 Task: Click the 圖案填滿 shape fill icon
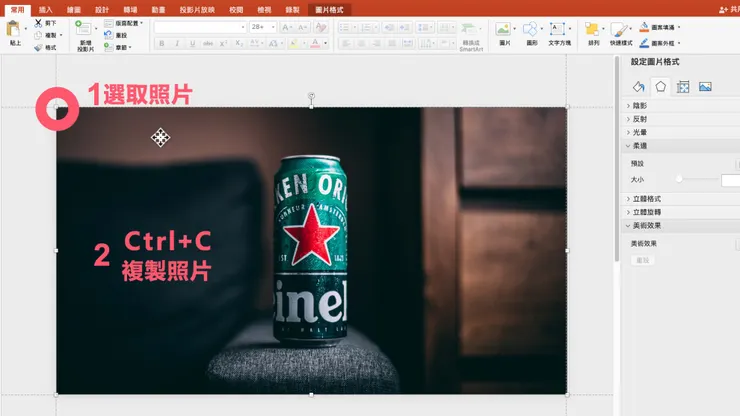coord(644,27)
